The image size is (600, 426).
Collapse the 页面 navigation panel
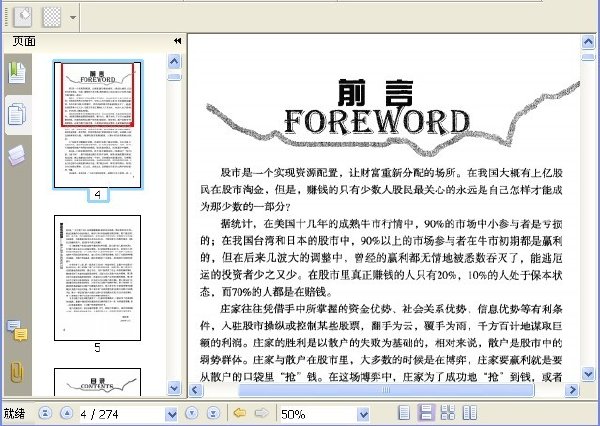pos(177,41)
